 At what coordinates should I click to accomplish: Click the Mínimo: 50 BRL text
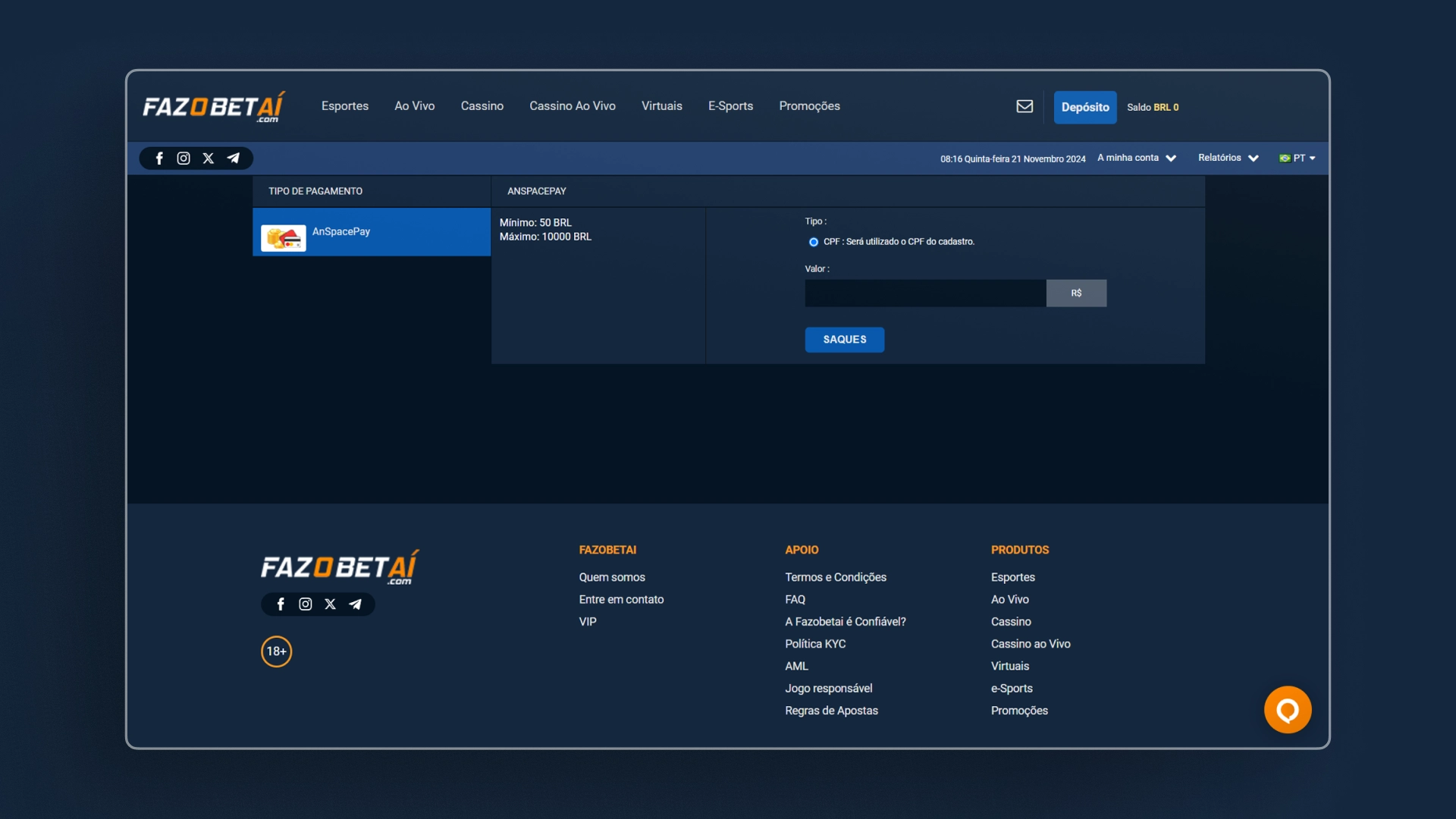pos(535,222)
